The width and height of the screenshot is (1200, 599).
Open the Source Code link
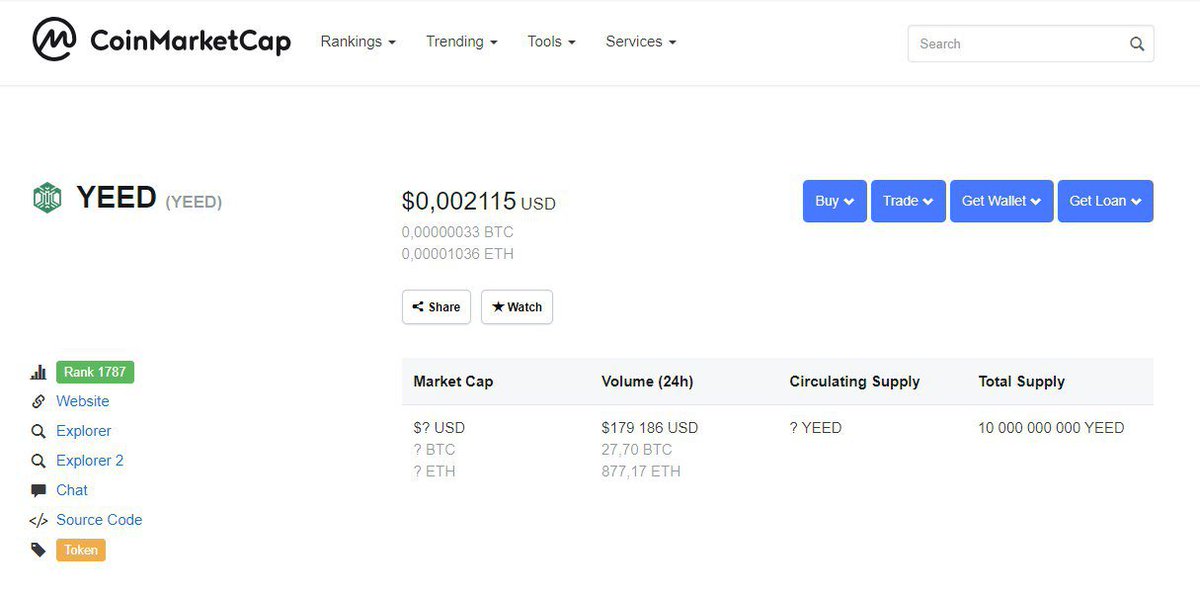point(99,520)
